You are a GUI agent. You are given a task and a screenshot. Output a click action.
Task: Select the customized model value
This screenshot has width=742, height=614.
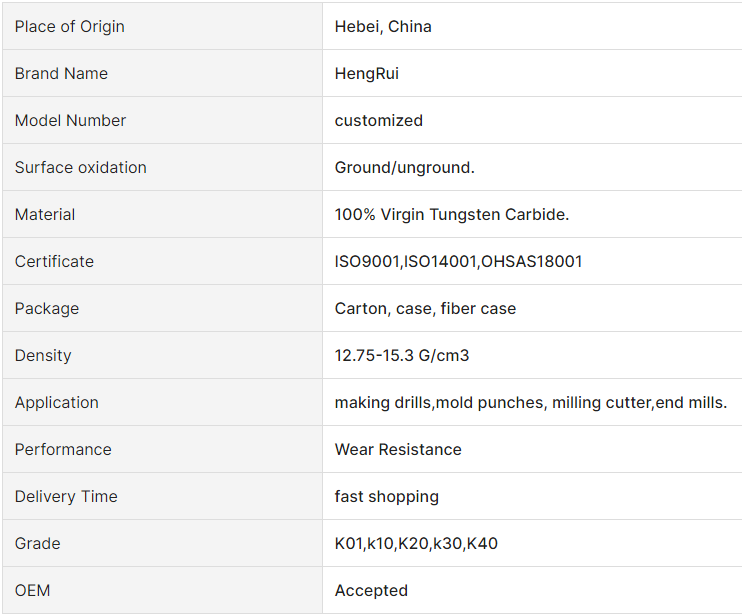pyautogui.click(x=379, y=120)
